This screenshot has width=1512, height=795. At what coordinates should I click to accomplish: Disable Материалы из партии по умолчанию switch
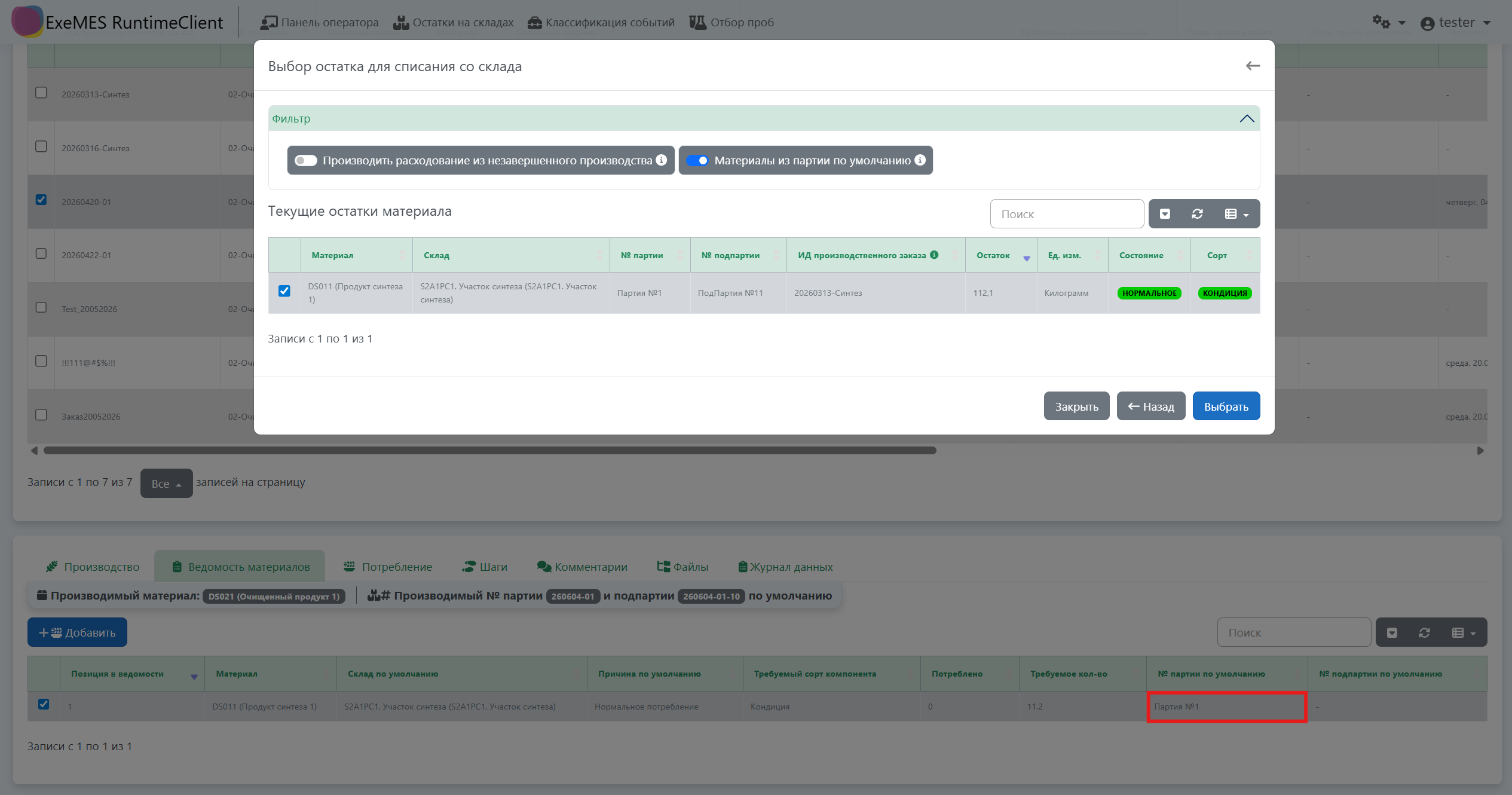697,160
